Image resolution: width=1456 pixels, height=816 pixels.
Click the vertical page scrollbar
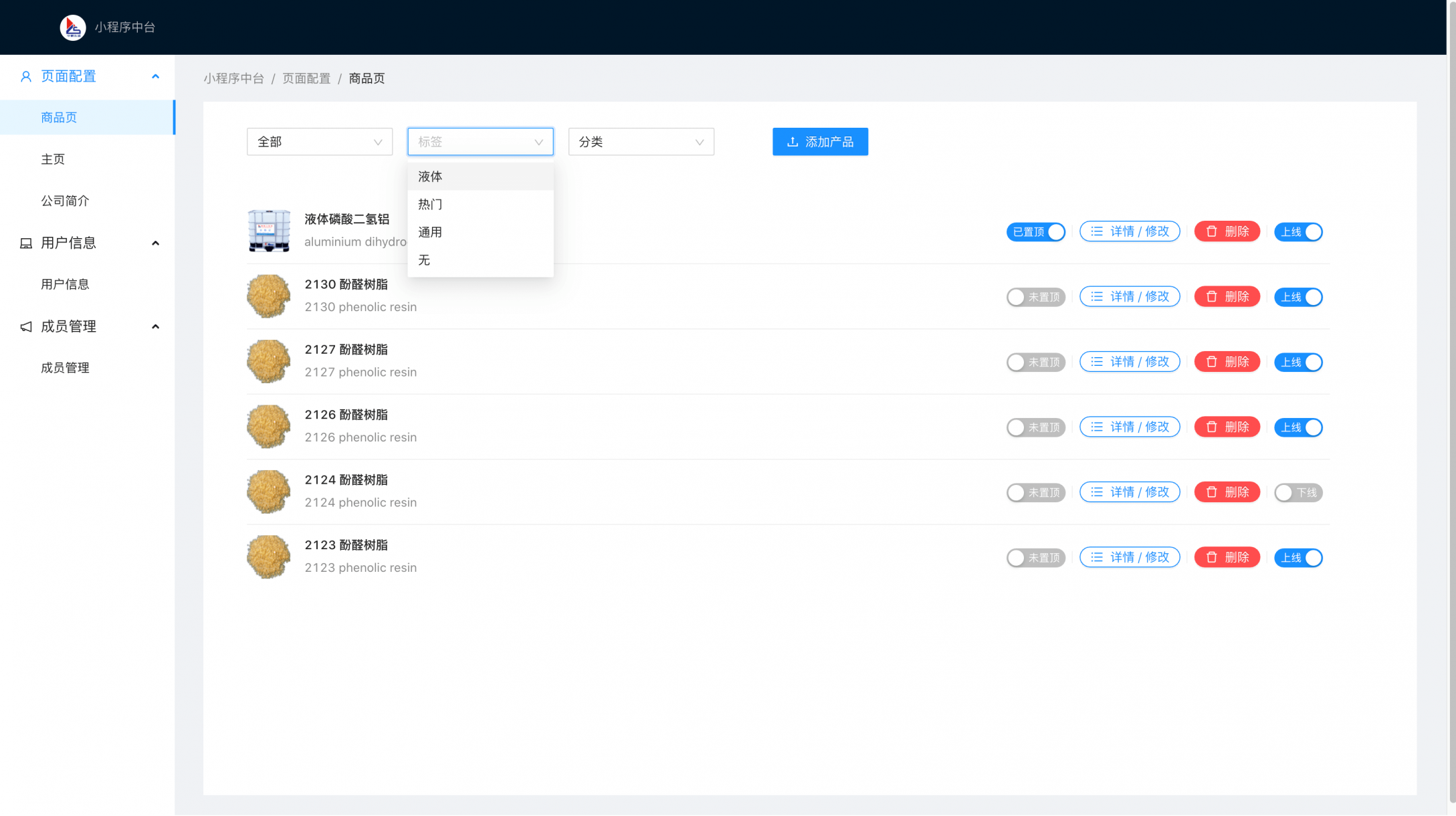(1451, 401)
